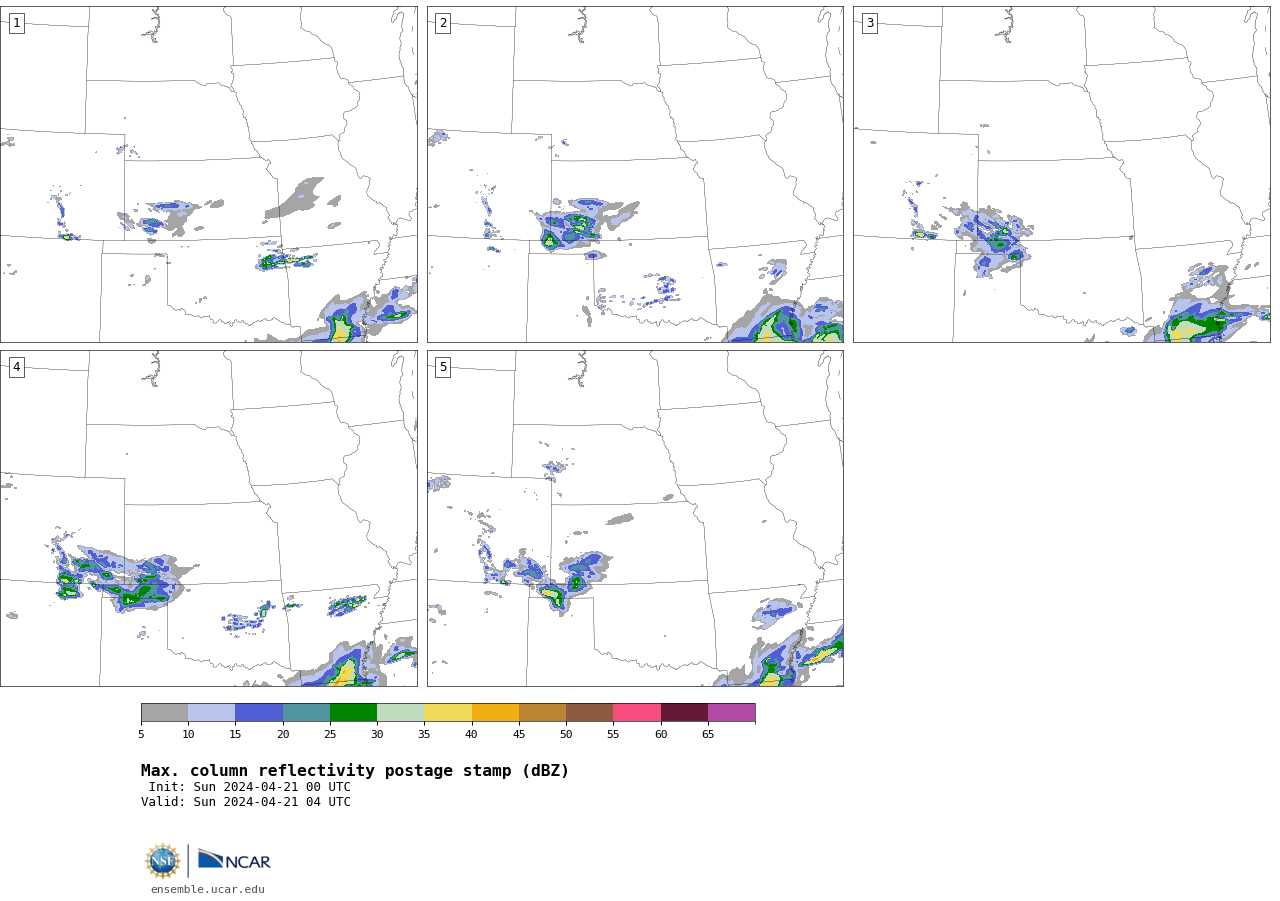
Task: Click the panel number 1 label
Action: (x=16, y=23)
